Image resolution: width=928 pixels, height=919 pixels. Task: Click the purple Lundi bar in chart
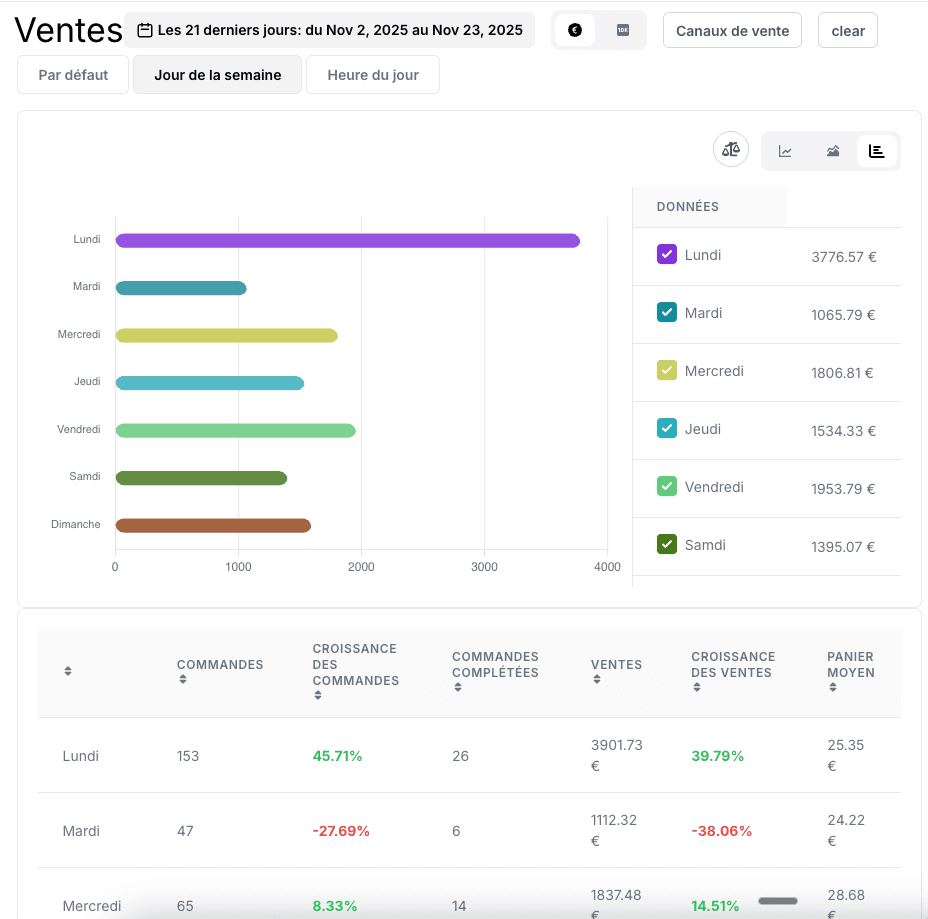pos(347,240)
